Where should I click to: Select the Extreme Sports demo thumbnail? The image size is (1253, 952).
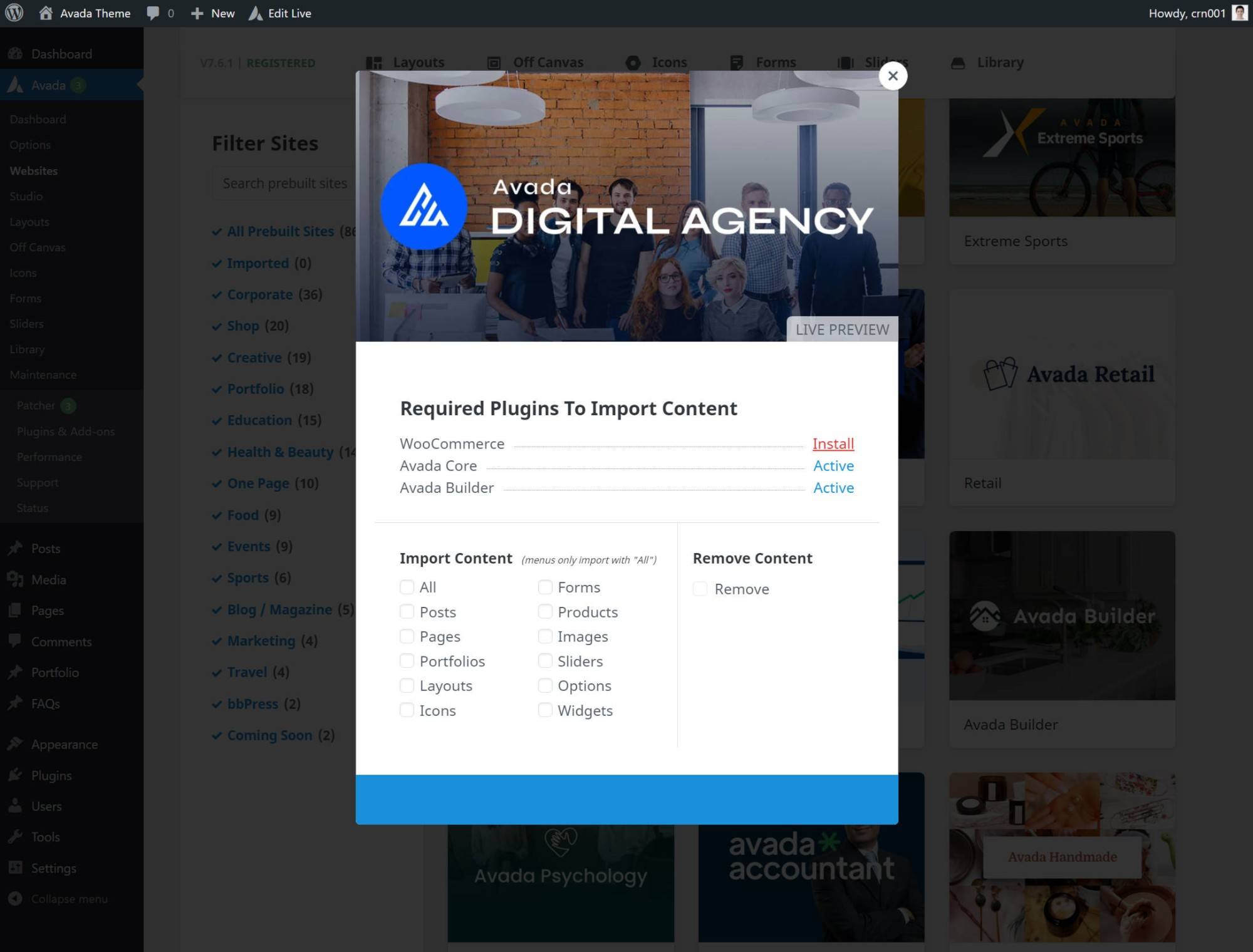coord(1062,156)
